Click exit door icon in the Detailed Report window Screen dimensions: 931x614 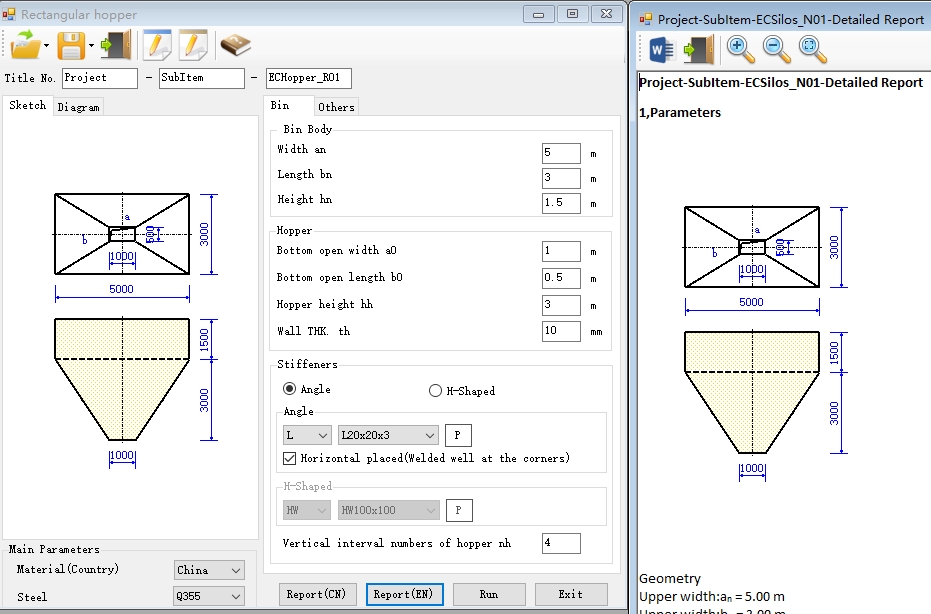pos(699,50)
